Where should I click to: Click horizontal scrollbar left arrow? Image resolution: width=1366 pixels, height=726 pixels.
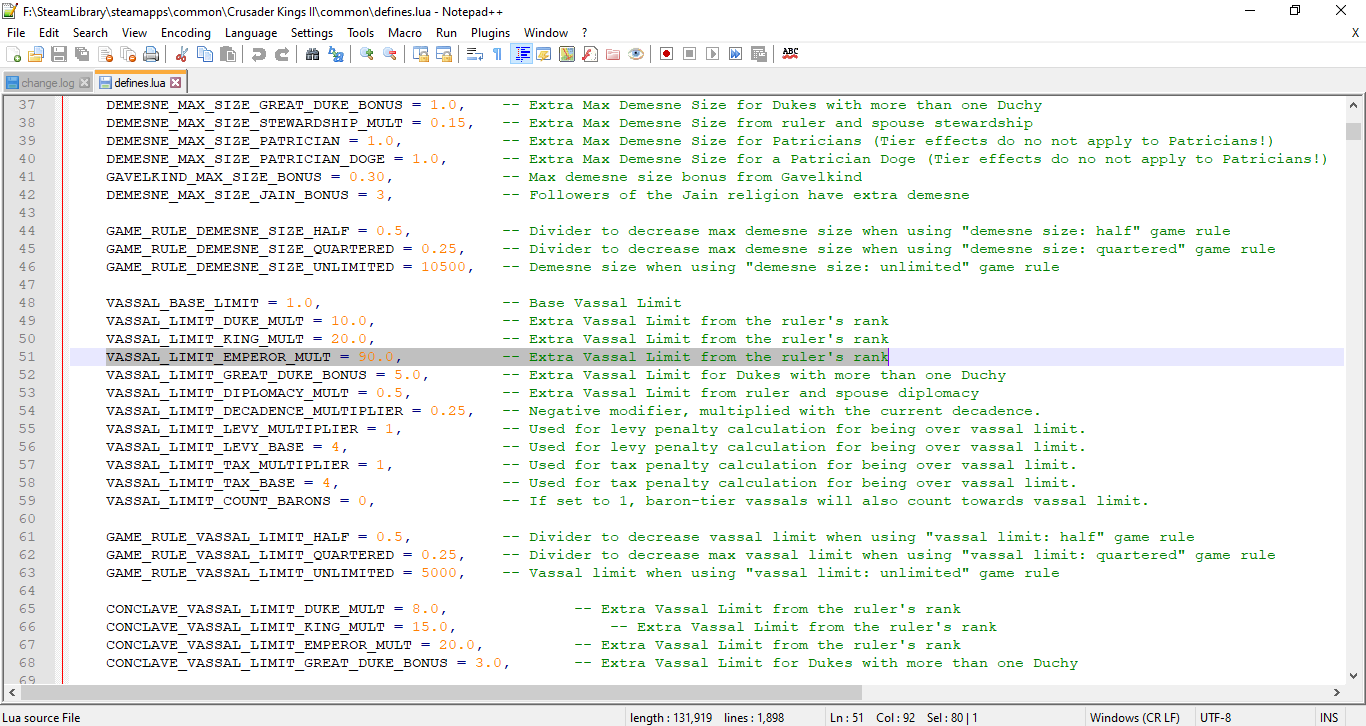(12, 692)
